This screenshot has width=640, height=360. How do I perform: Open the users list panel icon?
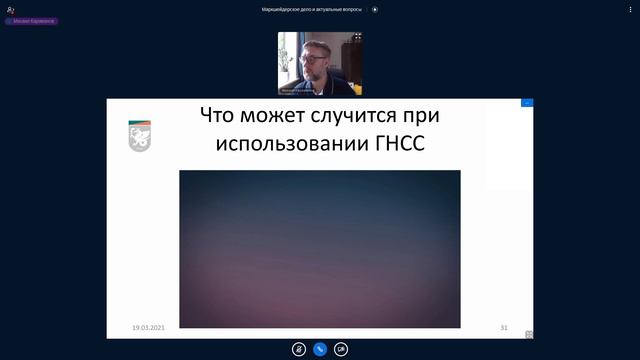click(11, 9)
